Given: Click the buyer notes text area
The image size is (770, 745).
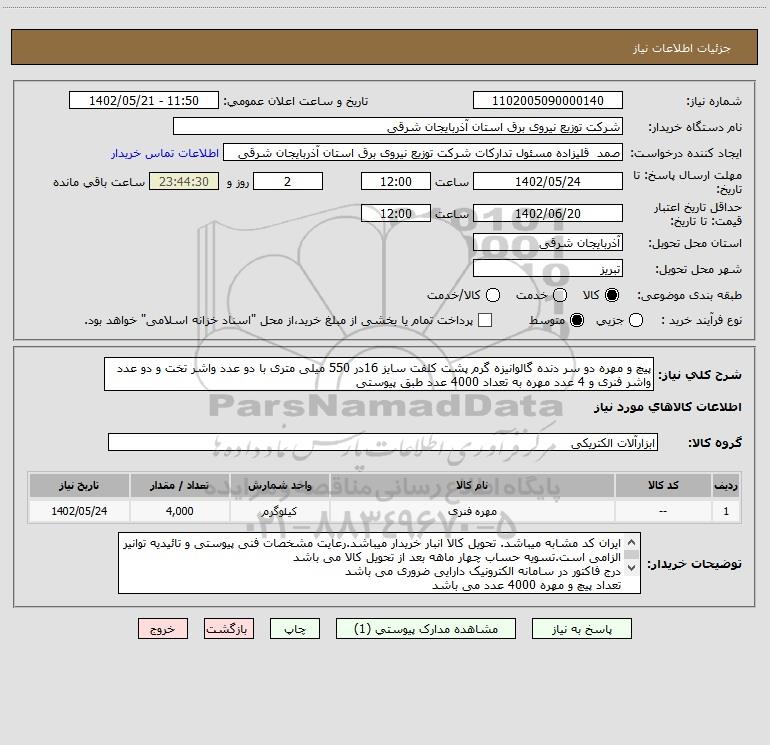Looking at the screenshot, I should [379, 563].
